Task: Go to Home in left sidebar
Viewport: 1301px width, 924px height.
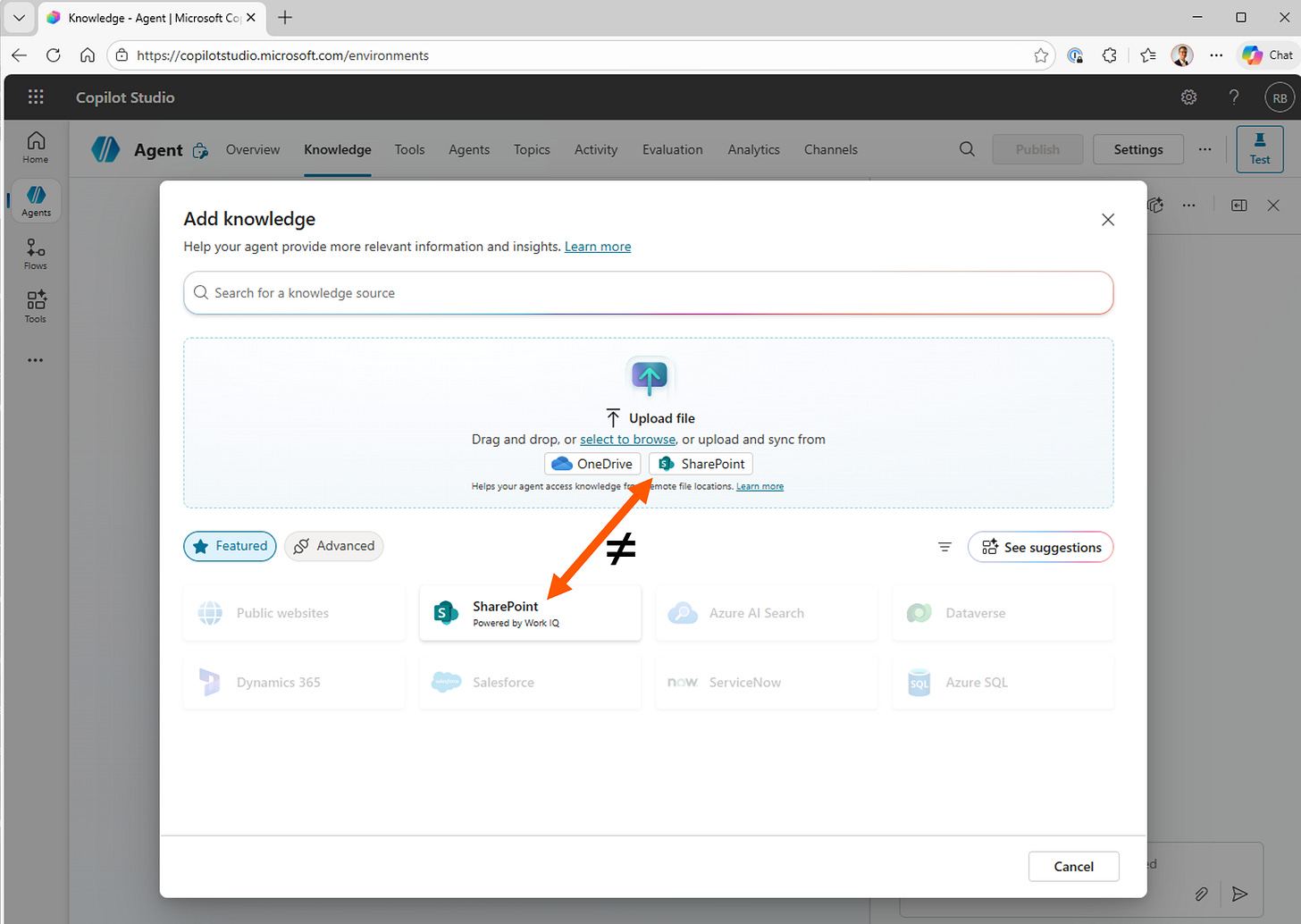Action: coord(36,147)
